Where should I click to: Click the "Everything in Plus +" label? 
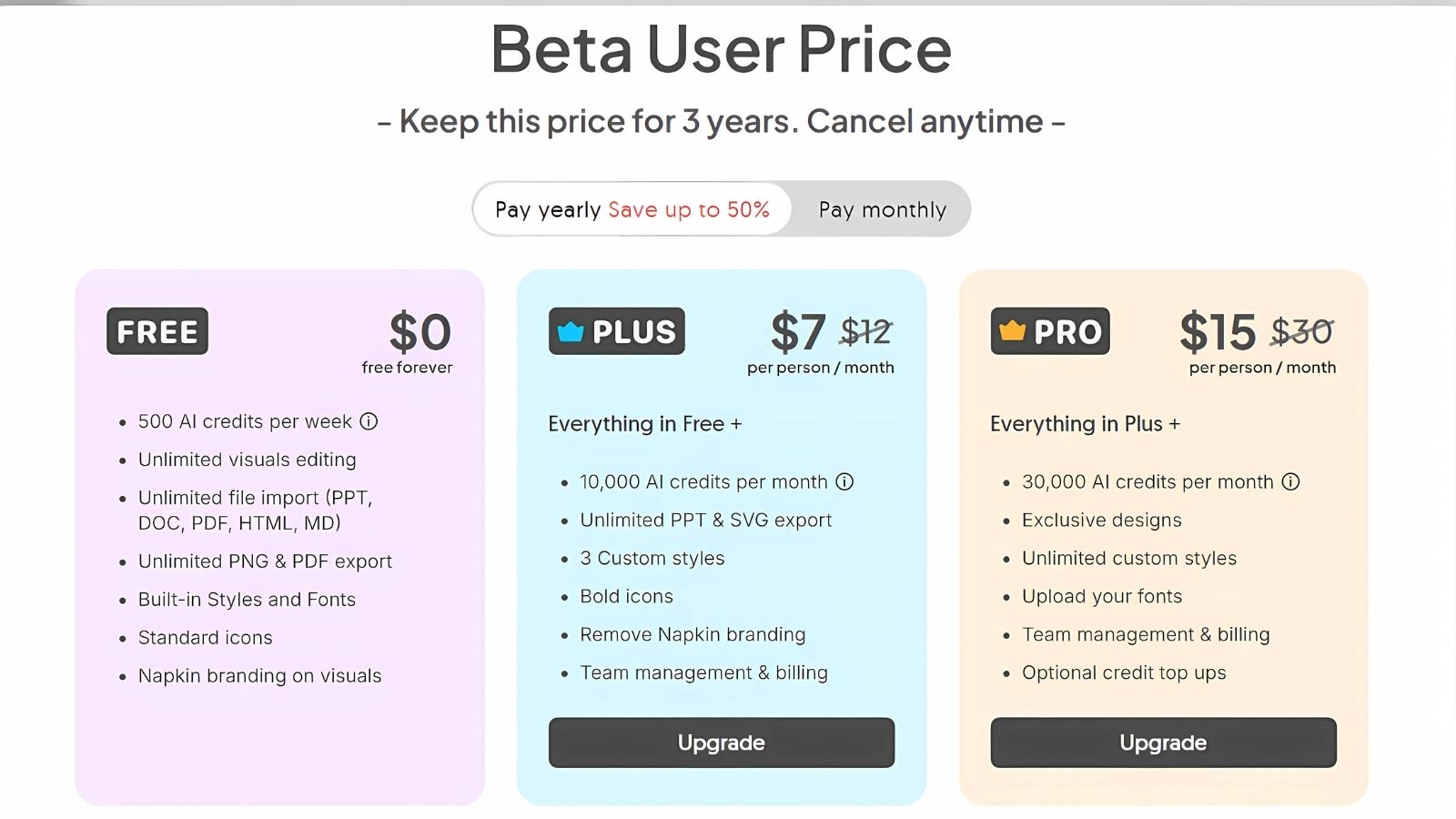click(x=1085, y=424)
